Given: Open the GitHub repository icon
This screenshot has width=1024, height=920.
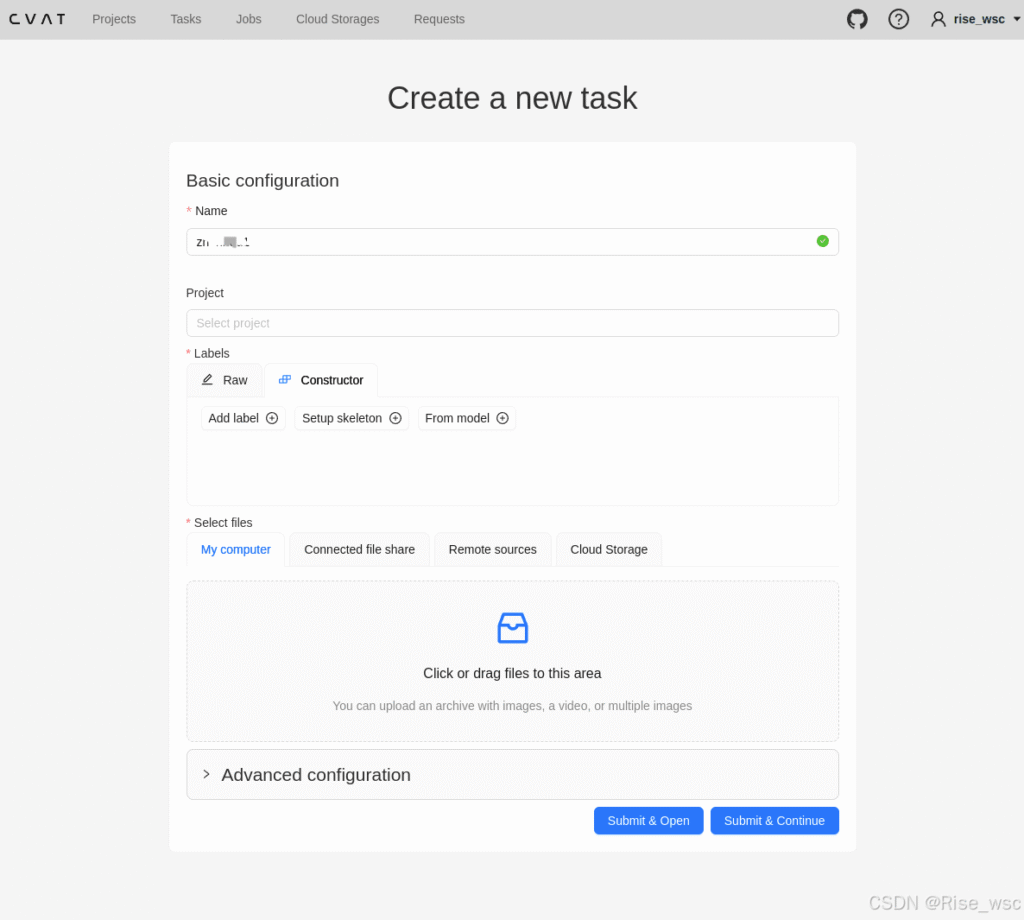Looking at the screenshot, I should click(857, 19).
